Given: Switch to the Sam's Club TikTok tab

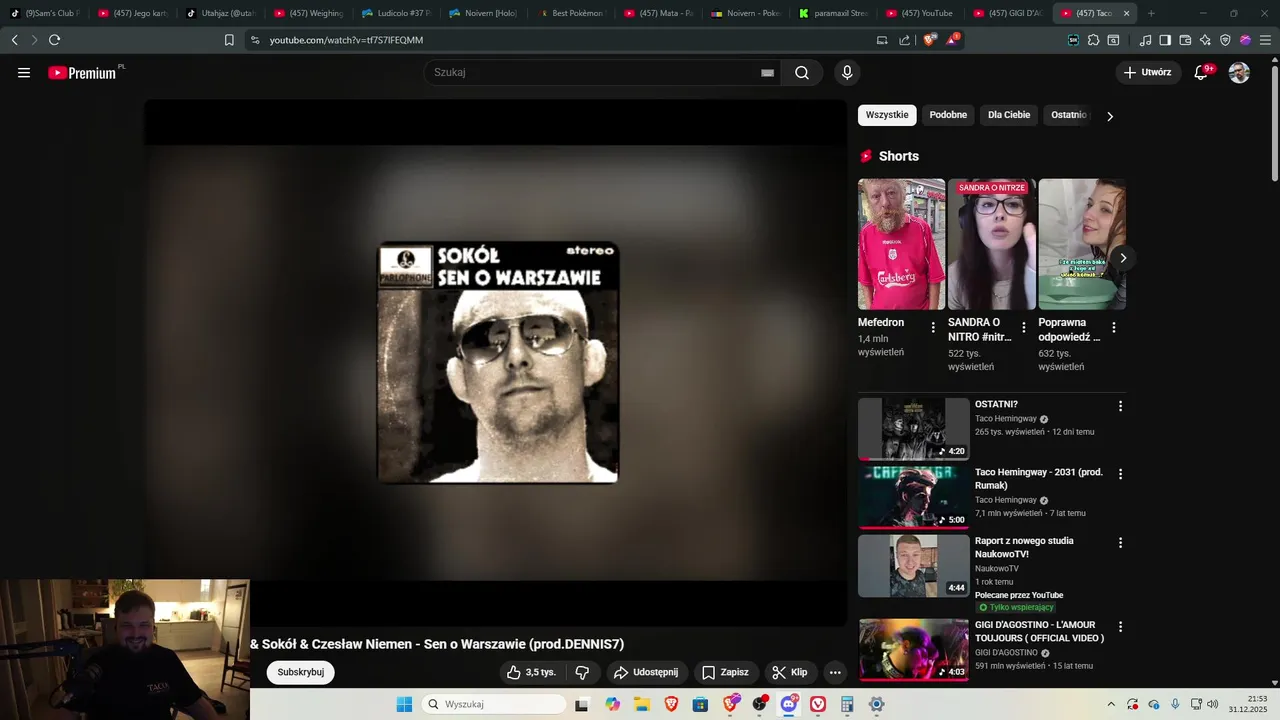Looking at the screenshot, I should (x=43, y=14).
